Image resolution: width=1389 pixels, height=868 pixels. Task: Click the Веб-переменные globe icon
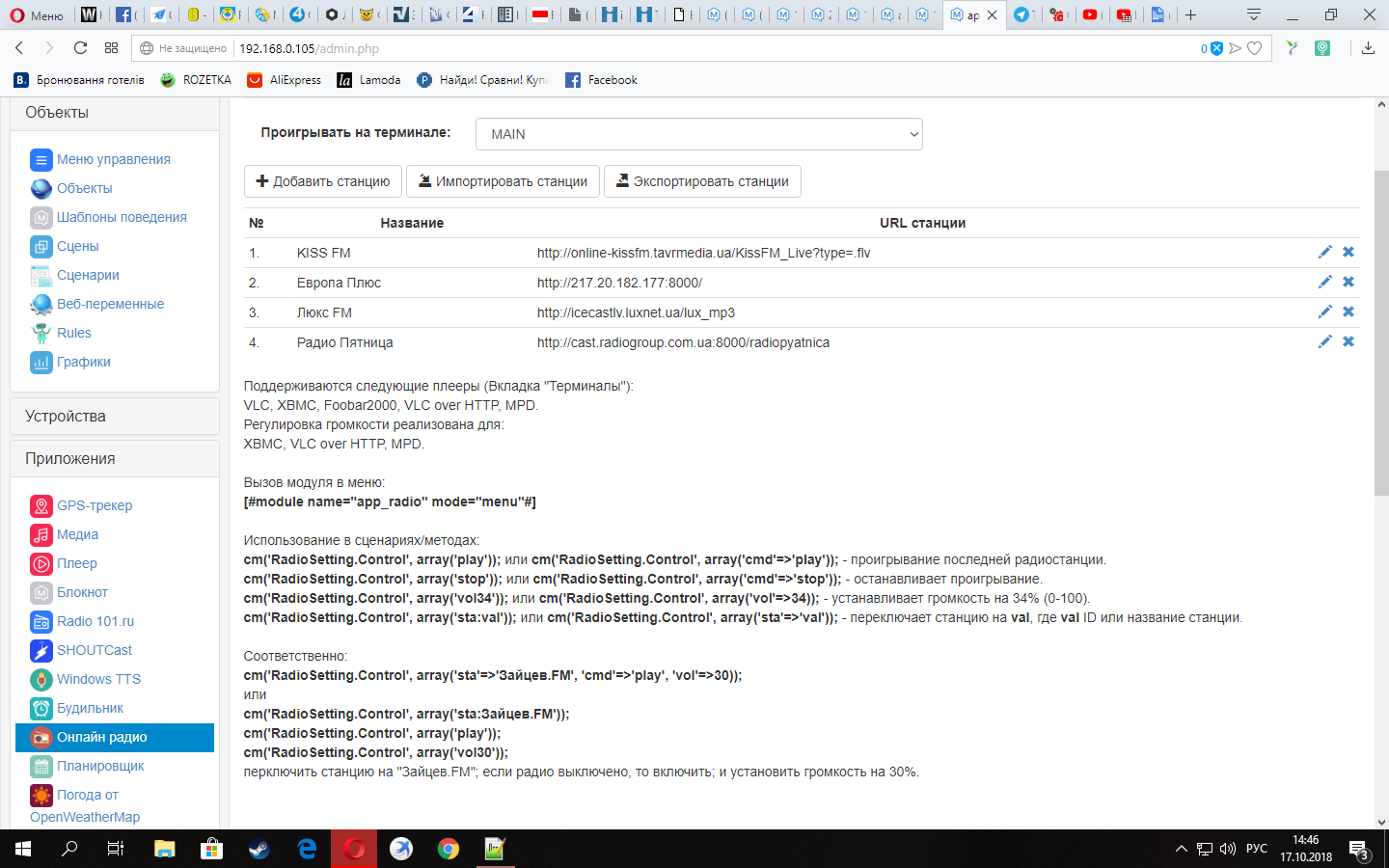[x=41, y=304]
